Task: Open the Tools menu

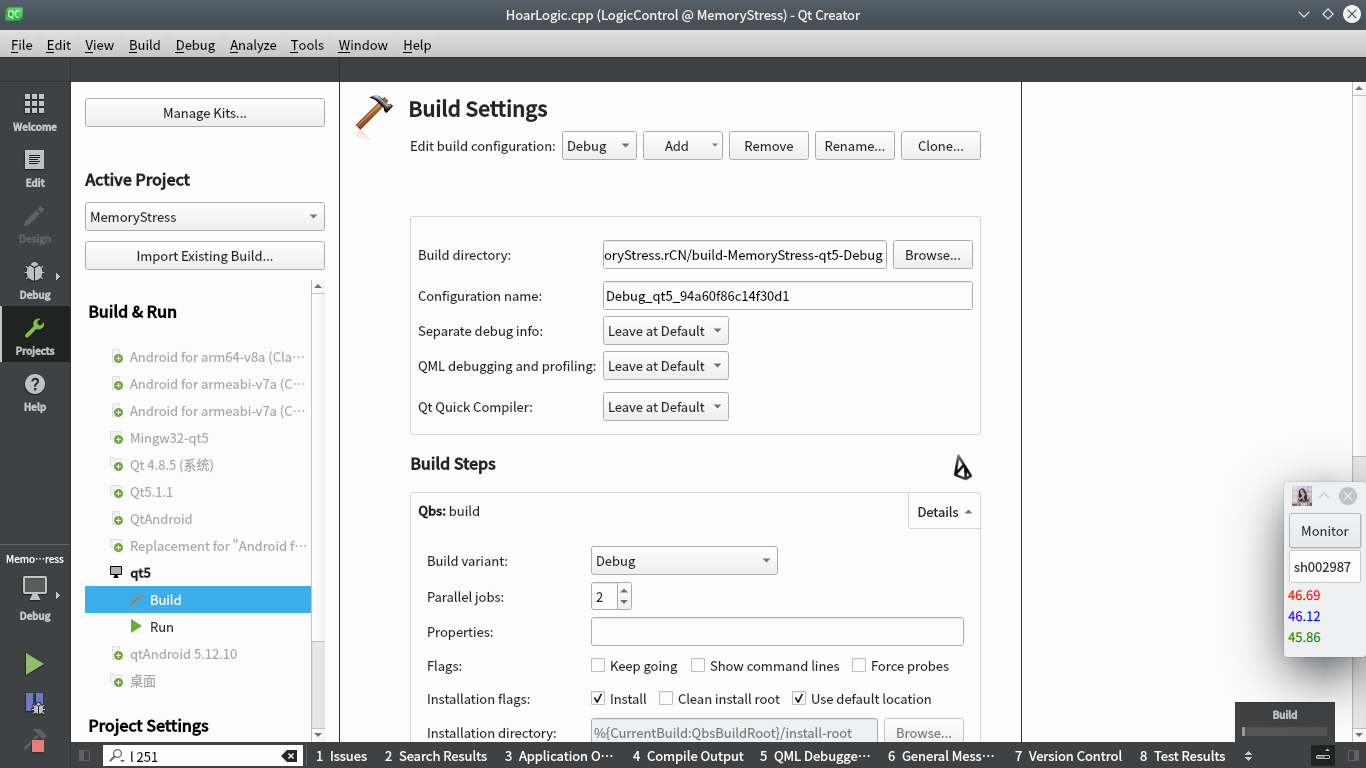Action: [307, 45]
